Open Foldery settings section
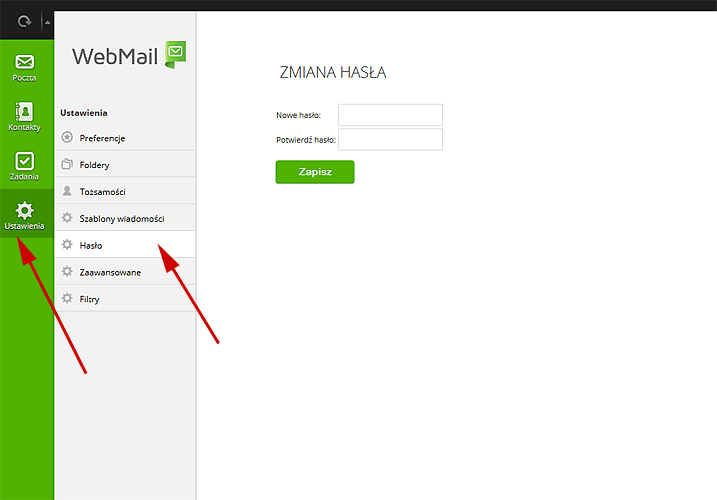 (125, 164)
